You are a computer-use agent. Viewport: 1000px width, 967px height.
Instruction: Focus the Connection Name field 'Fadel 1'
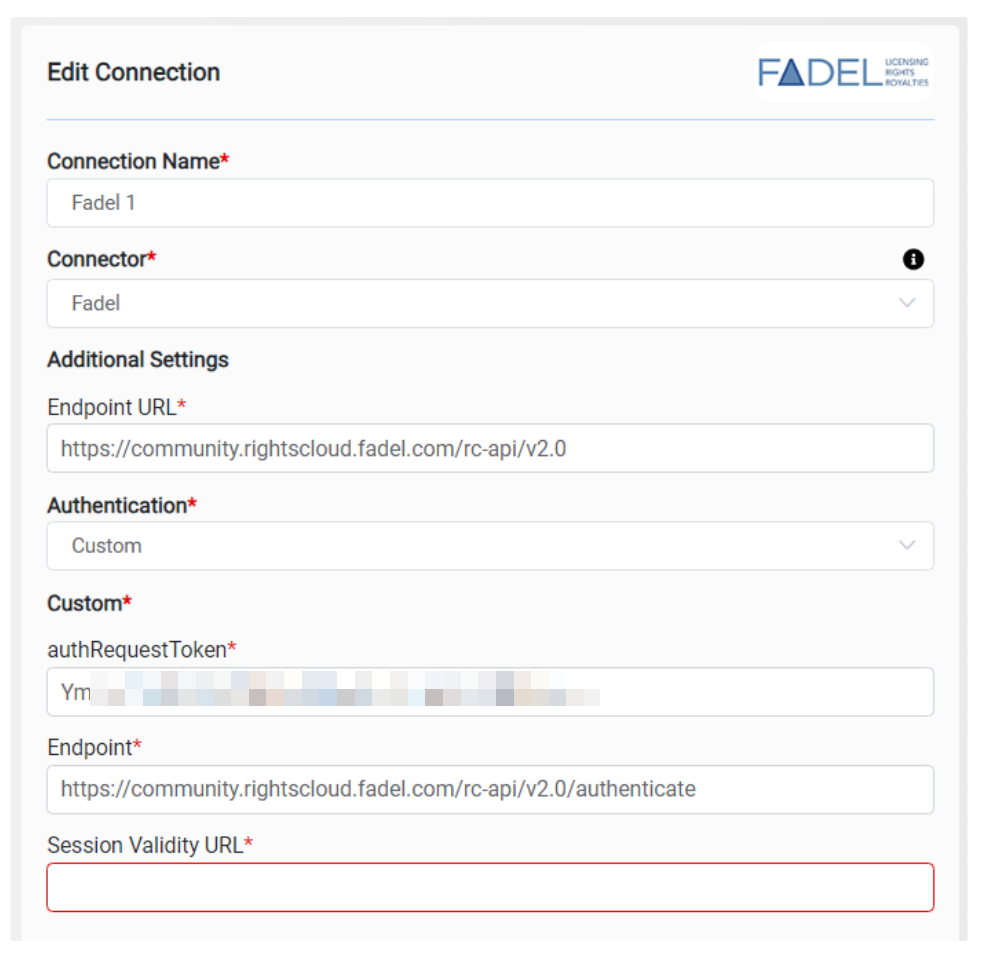click(x=490, y=203)
